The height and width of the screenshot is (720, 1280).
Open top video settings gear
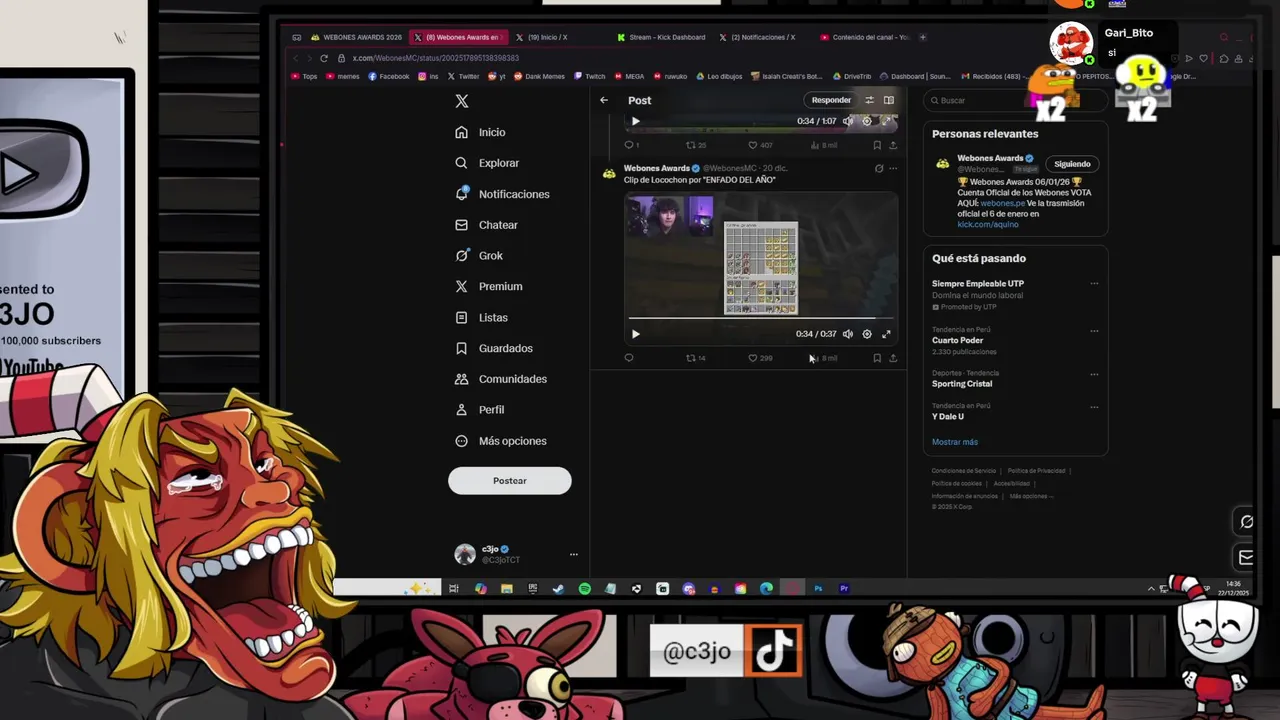(x=867, y=121)
